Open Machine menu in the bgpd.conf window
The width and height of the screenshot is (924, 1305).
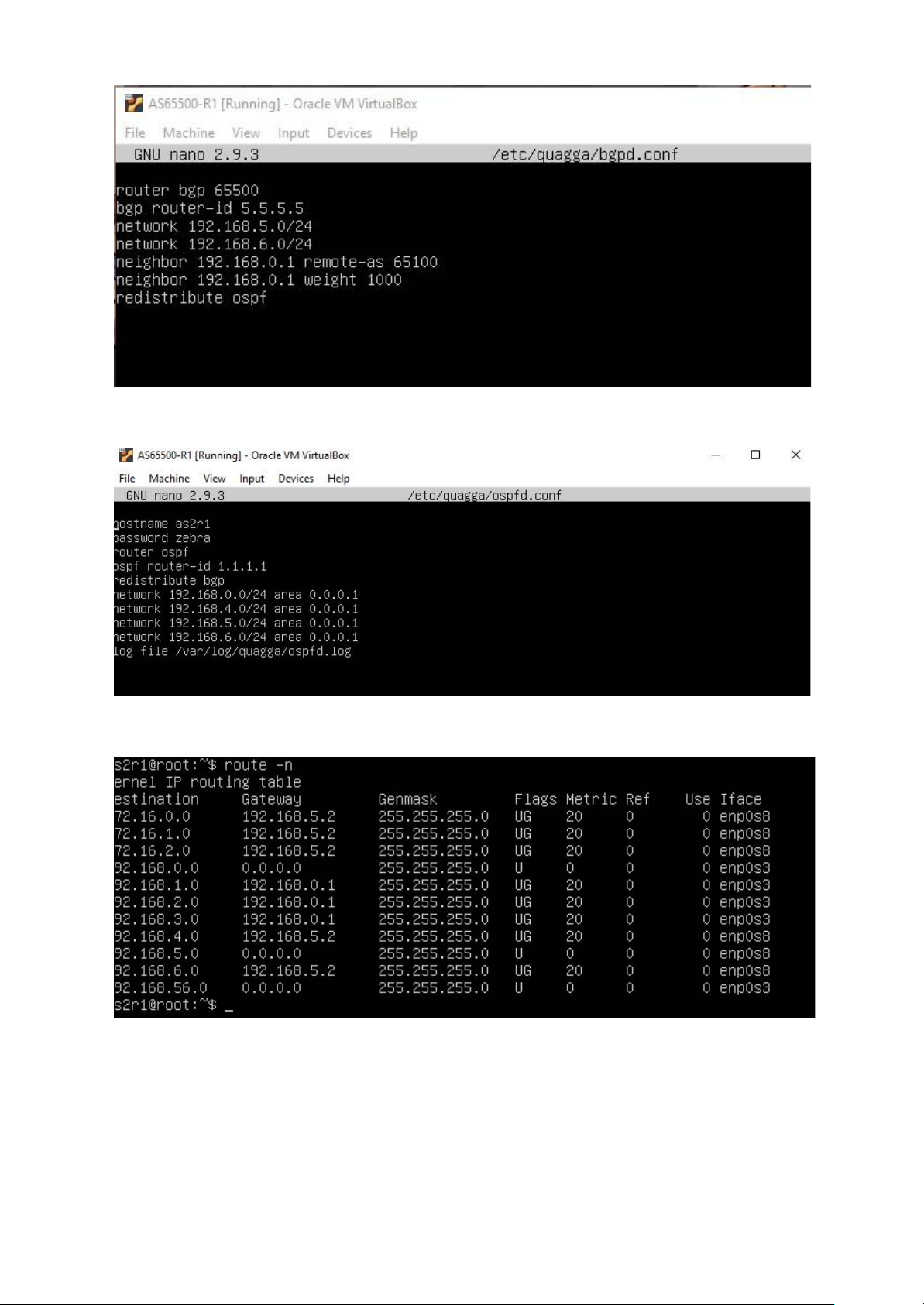[188, 132]
